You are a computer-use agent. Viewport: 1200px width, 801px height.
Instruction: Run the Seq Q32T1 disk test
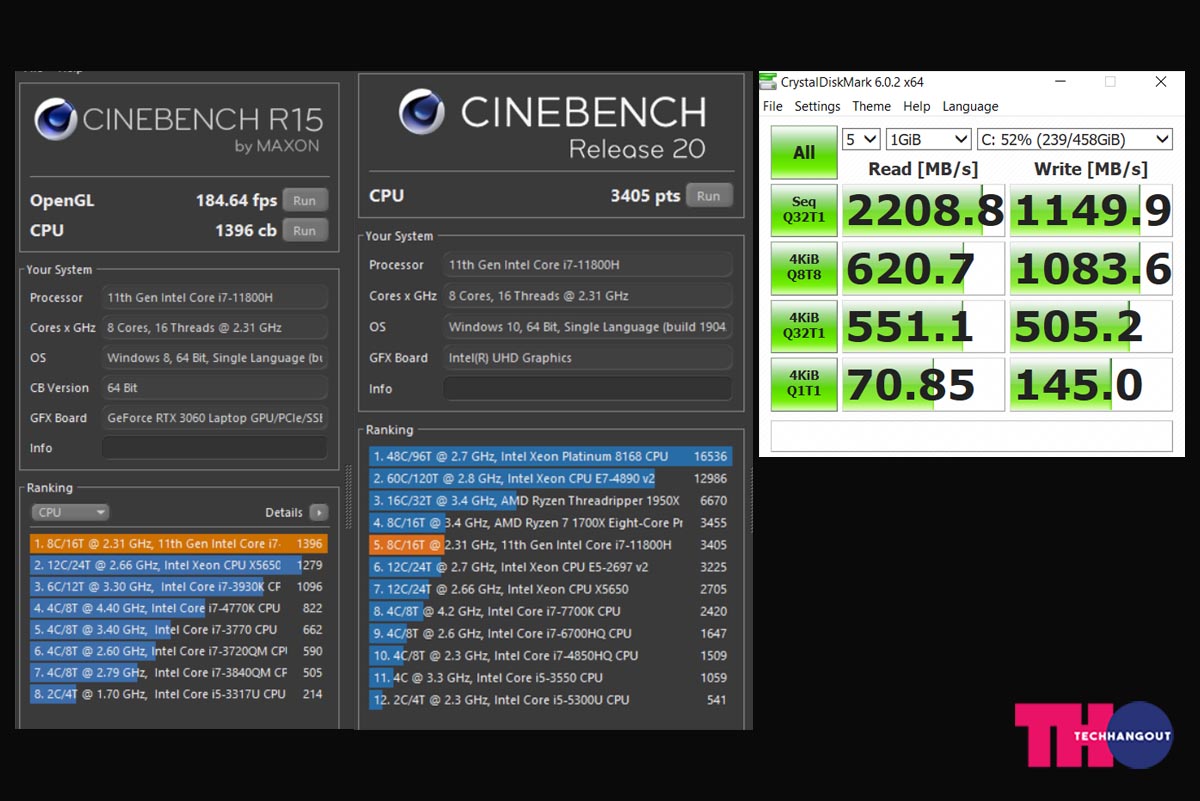pyautogui.click(x=804, y=210)
